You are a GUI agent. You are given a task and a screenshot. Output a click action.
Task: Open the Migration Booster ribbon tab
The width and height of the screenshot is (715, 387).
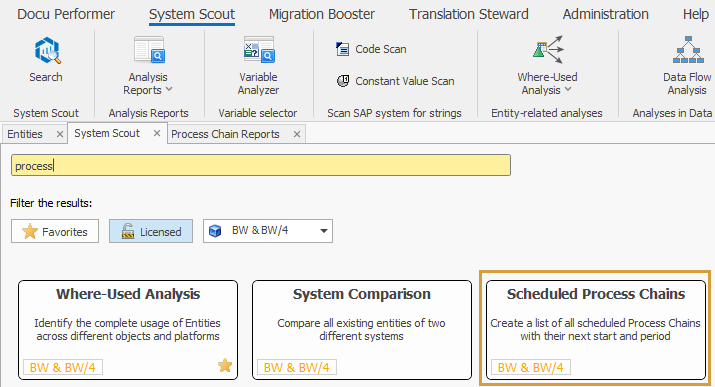[322, 14]
